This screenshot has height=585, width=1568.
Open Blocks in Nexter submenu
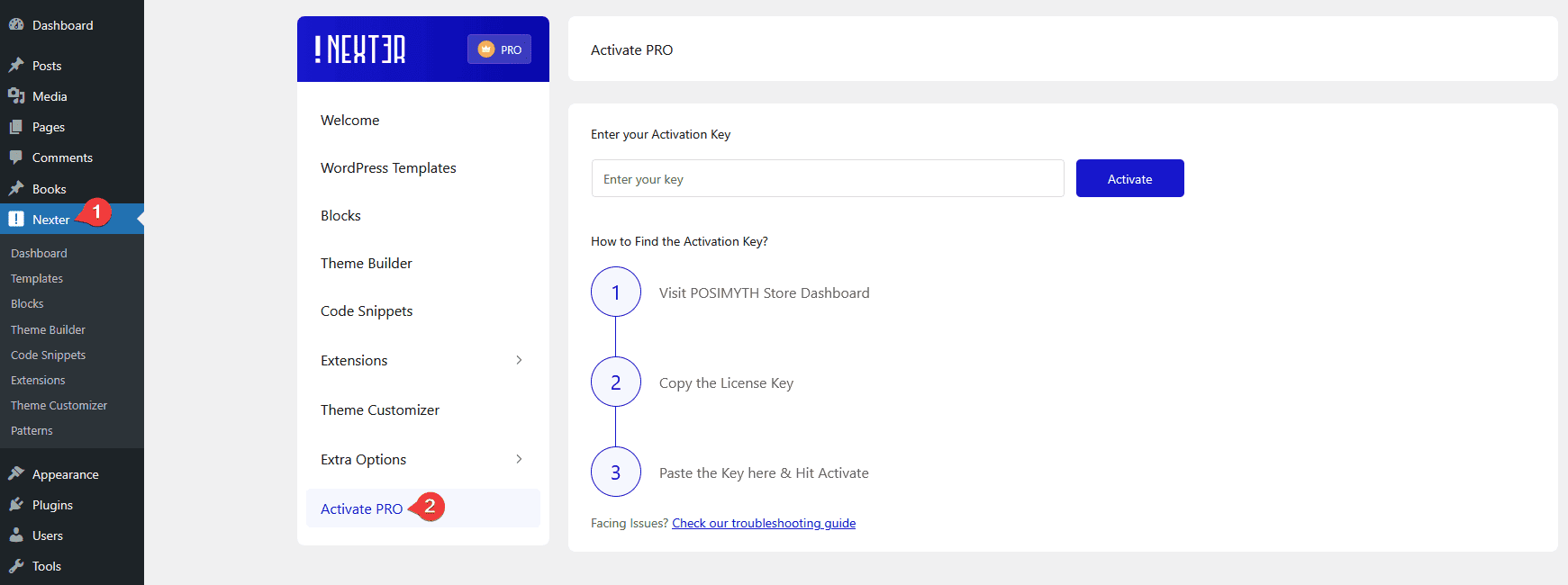click(27, 303)
